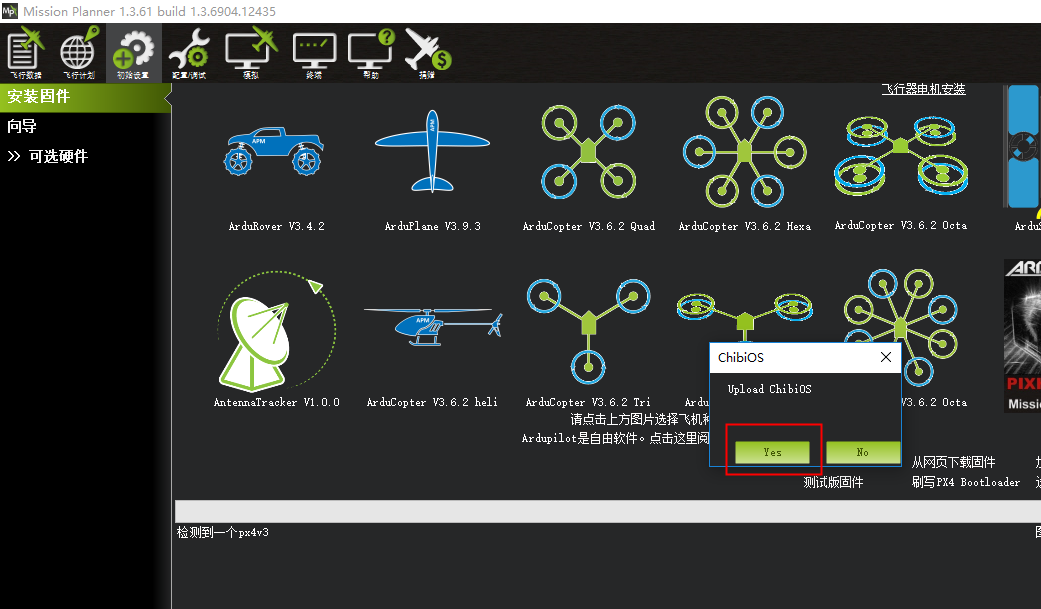
Task: Open the Simulation (模拟) monitor icon
Action: pos(251,52)
